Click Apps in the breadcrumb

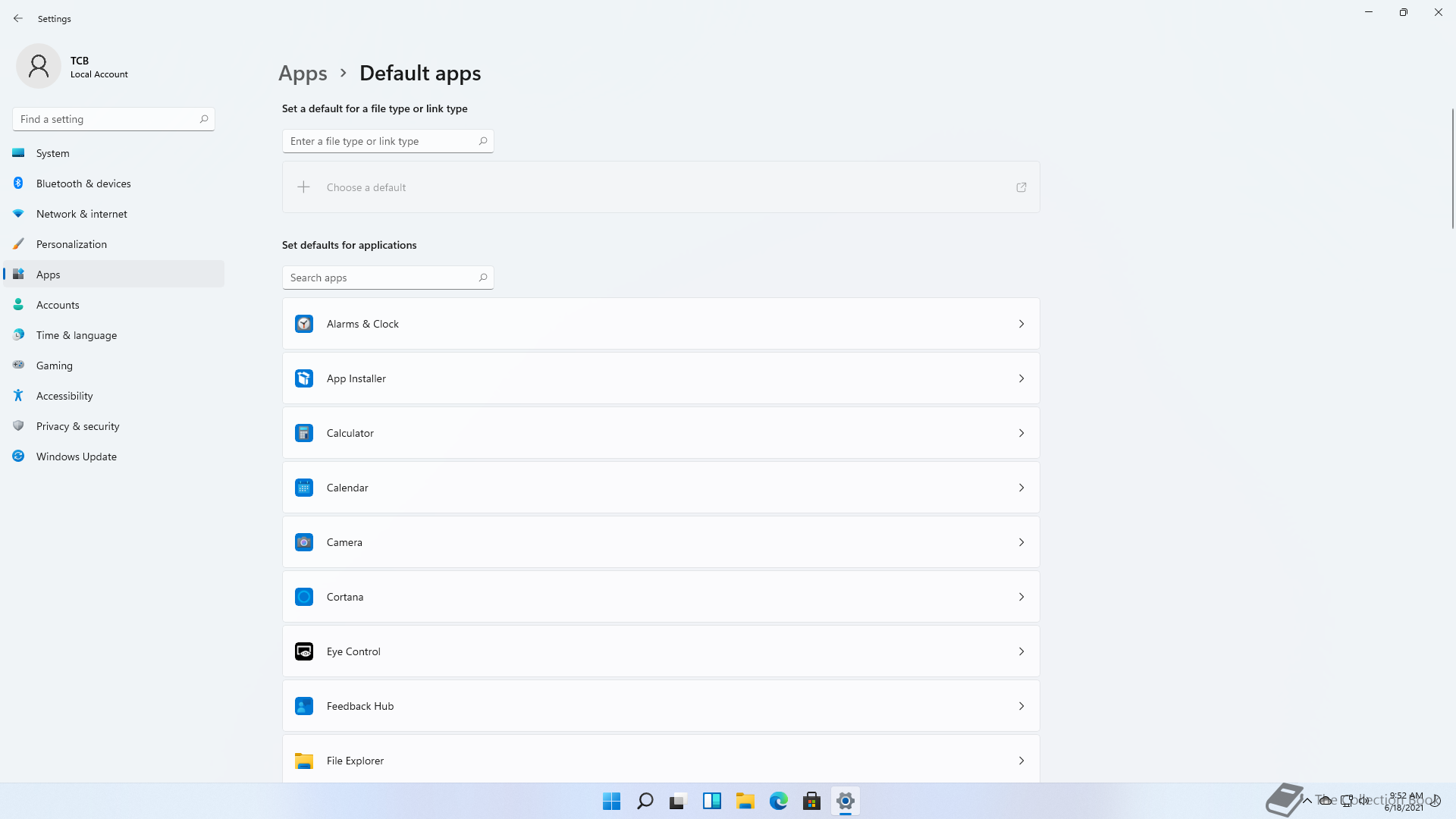tap(303, 74)
